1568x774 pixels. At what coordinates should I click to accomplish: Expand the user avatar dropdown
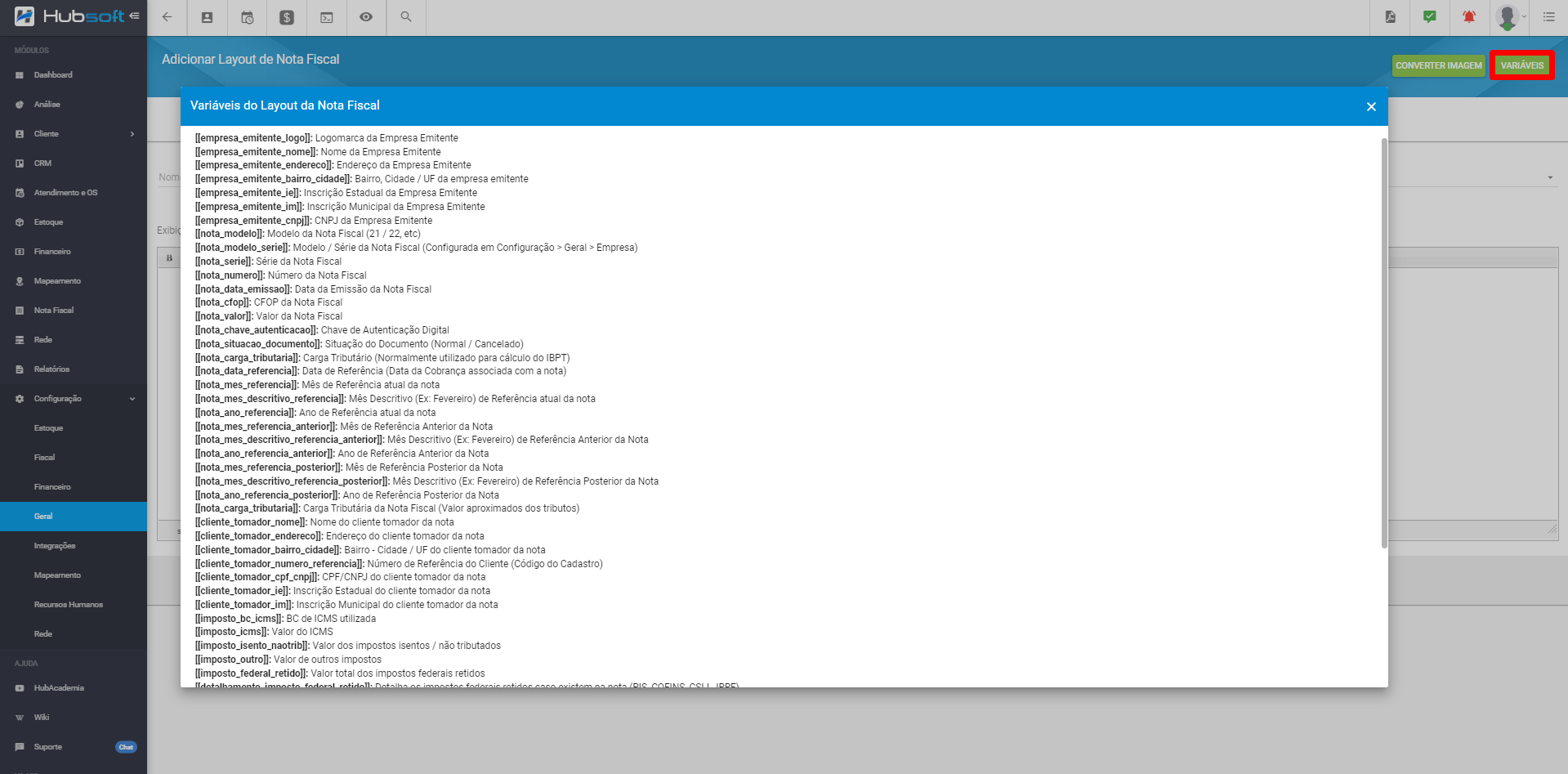(1509, 17)
